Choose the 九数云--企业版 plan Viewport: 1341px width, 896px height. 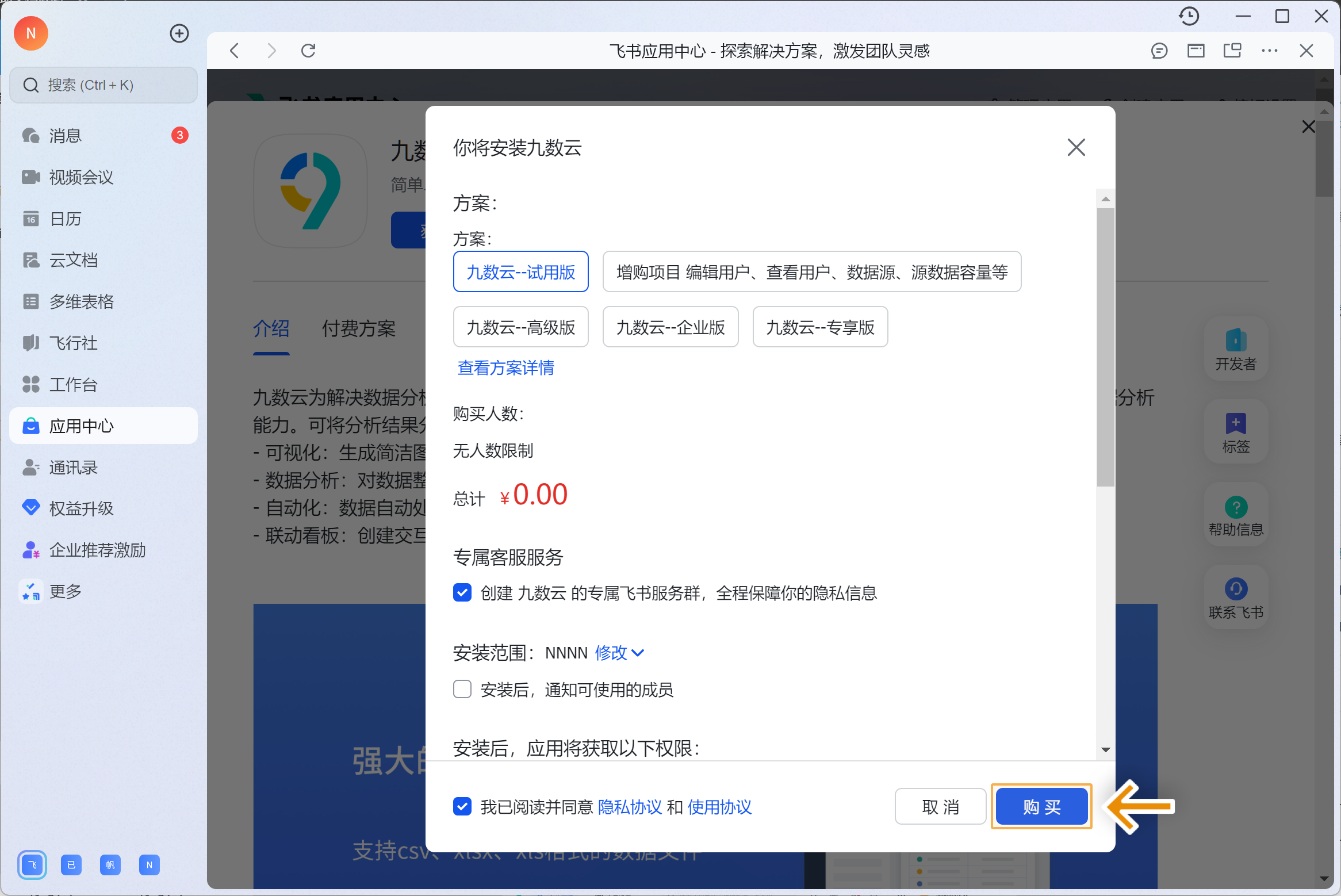click(670, 327)
